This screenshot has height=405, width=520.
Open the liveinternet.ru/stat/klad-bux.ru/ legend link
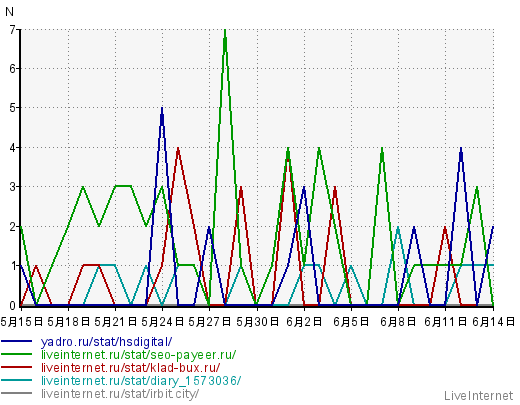tap(130, 368)
